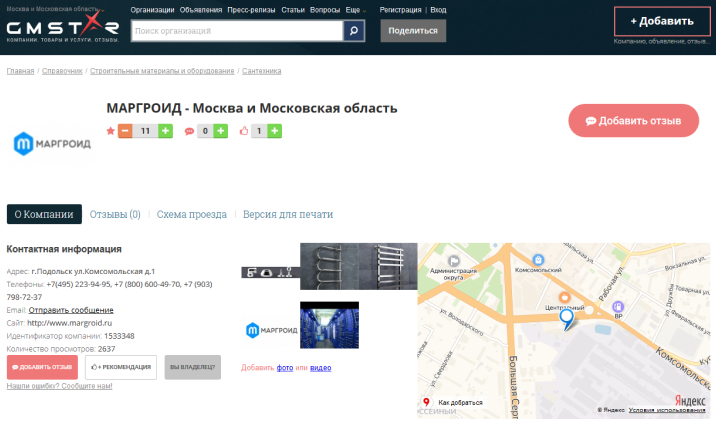Click the thumbs-up recommendation icon

coord(244,131)
